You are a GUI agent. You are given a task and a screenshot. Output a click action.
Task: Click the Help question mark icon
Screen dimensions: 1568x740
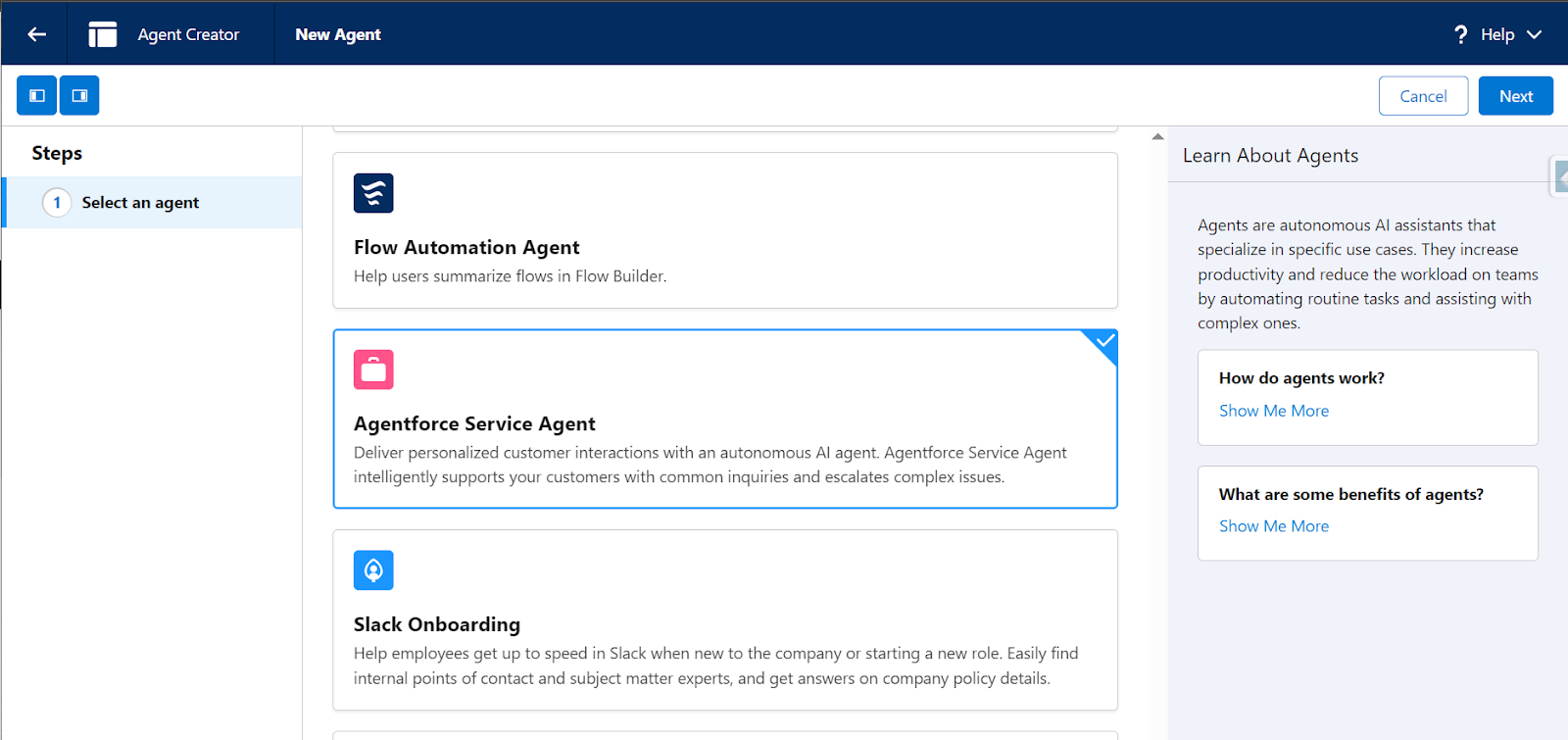(x=1460, y=34)
